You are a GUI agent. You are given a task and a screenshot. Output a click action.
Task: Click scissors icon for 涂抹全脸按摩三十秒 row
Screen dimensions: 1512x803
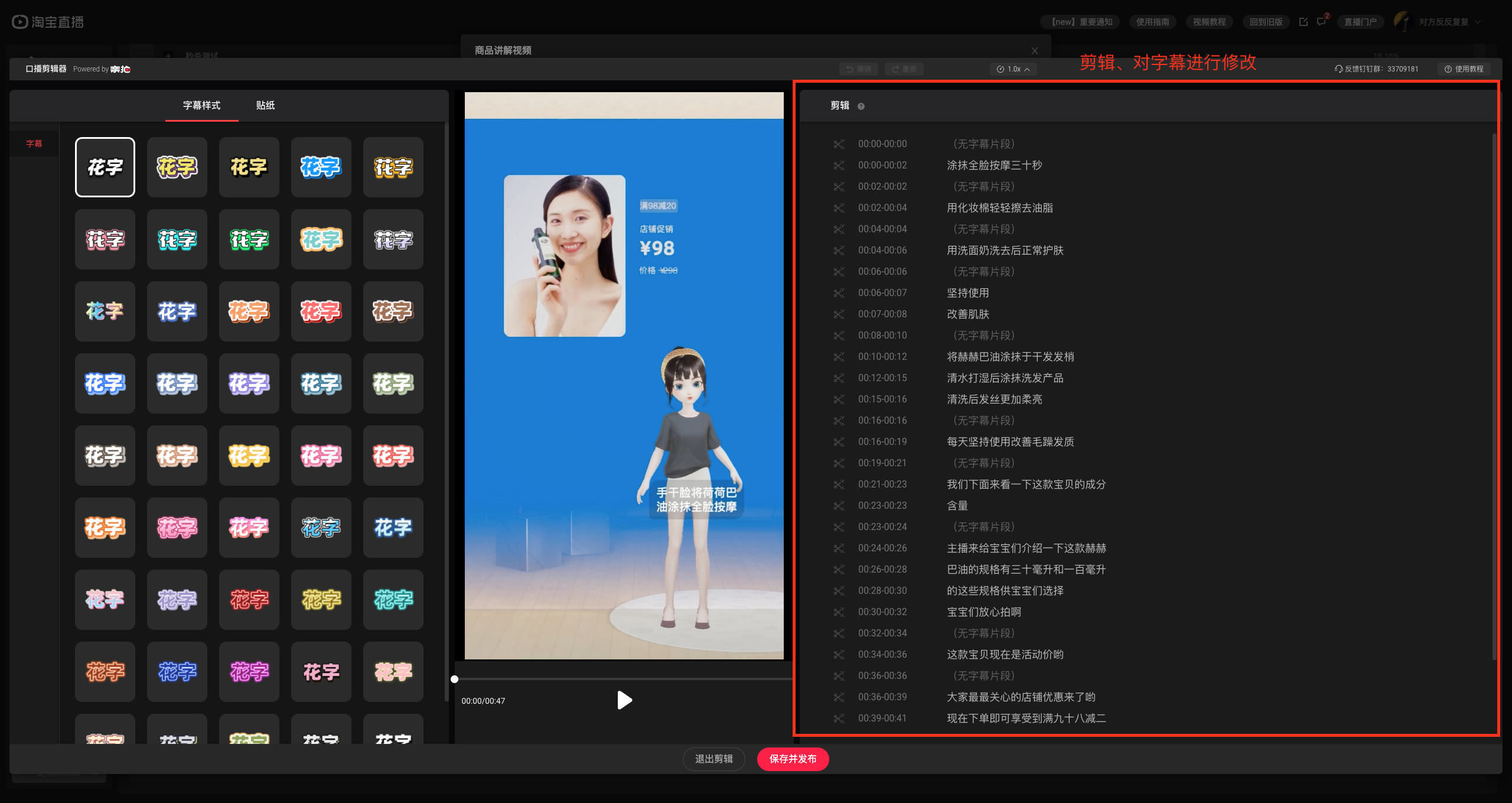pos(839,165)
